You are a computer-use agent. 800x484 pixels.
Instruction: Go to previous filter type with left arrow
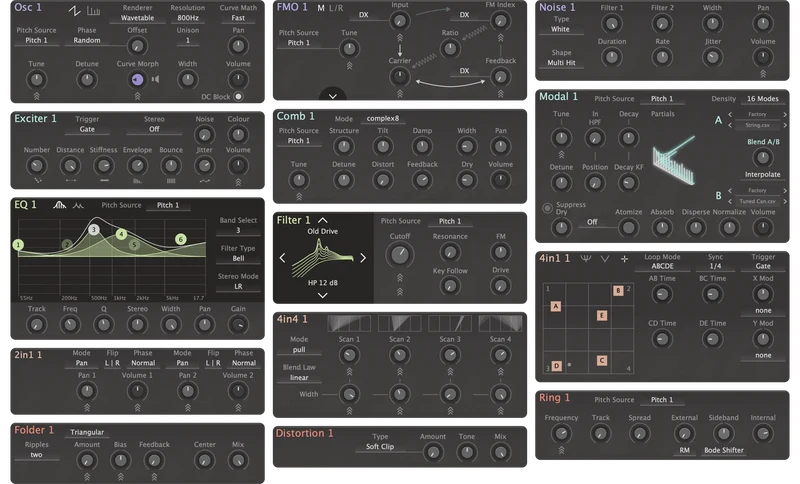pyautogui.click(x=282, y=258)
